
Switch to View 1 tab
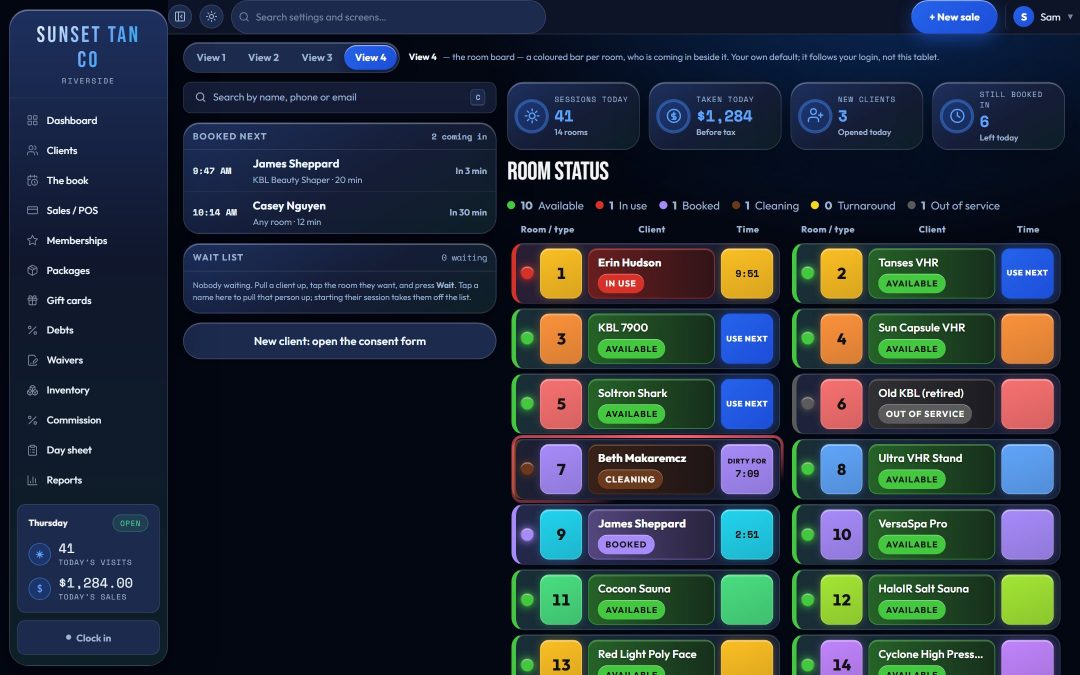tap(211, 57)
